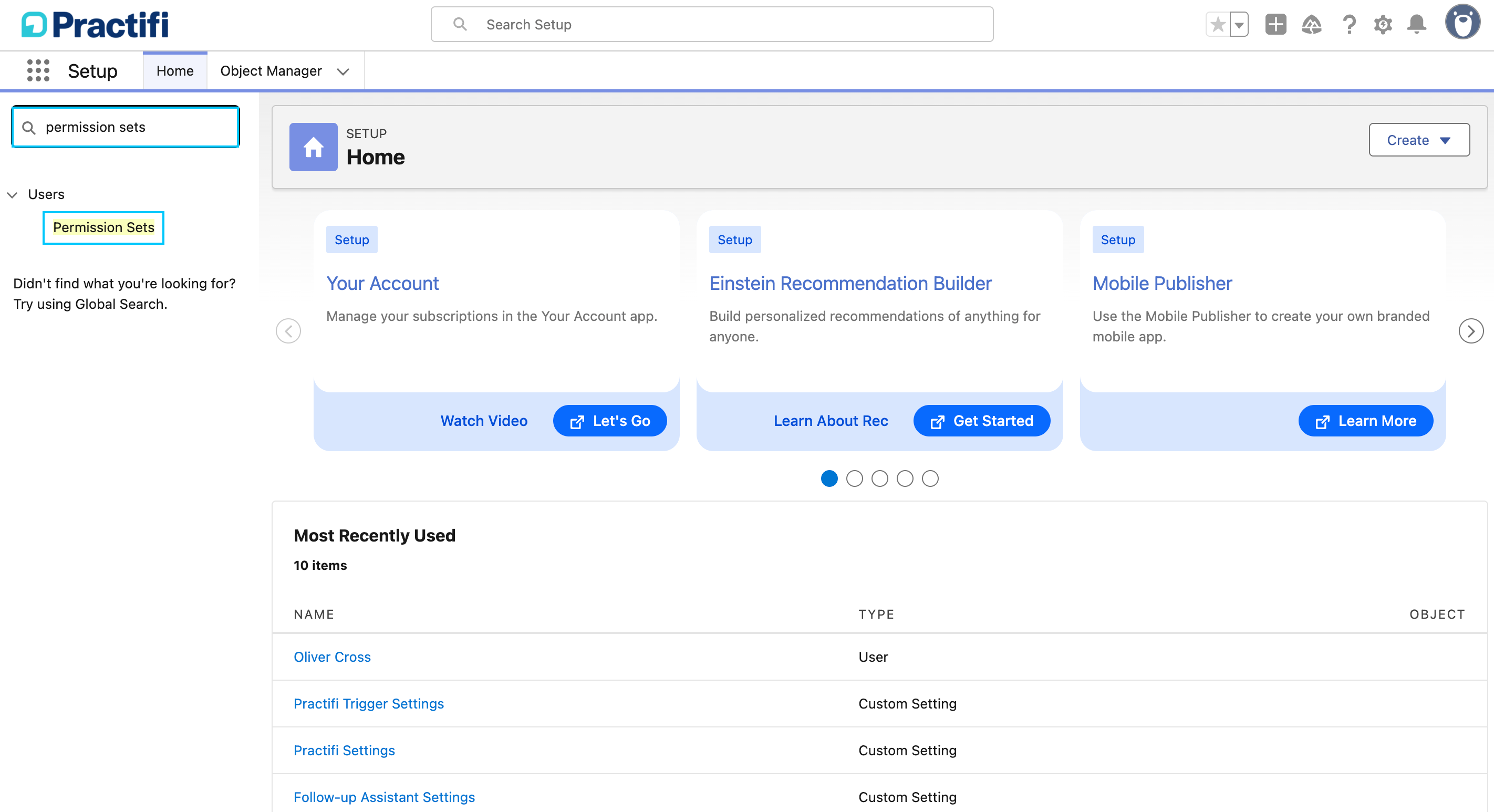Click the Setup app name label
Screen dimensions: 1494x812
[x=92, y=71]
